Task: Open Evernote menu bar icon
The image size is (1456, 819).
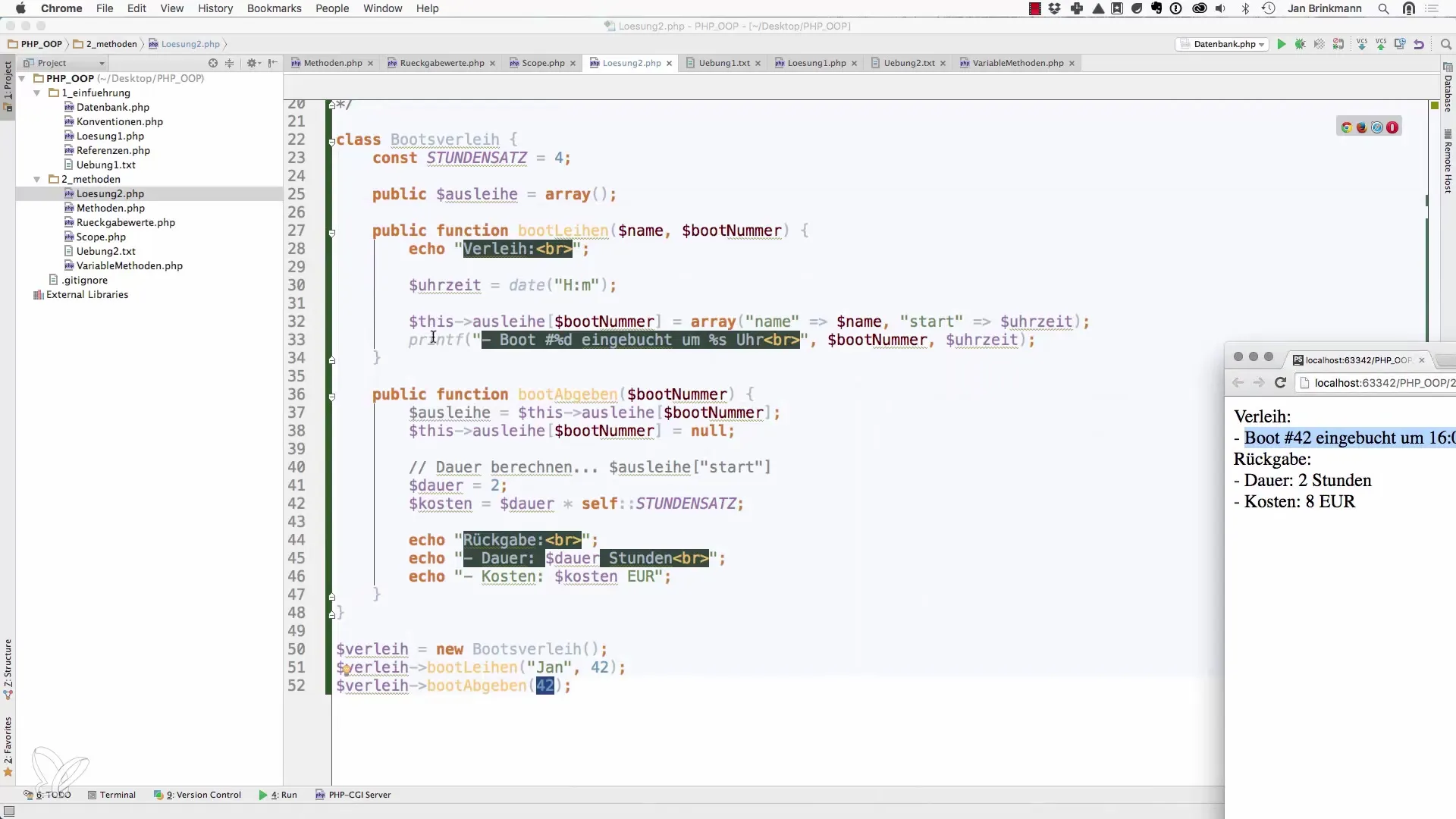Action: [1156, 8]
